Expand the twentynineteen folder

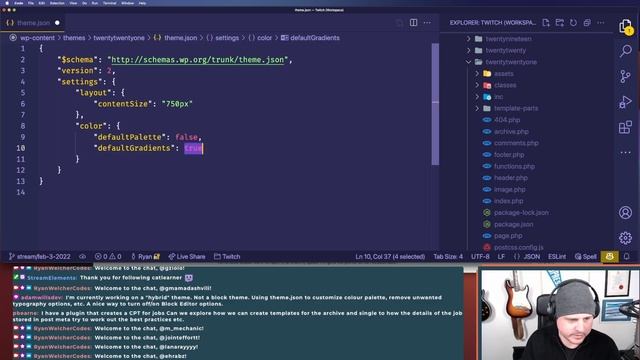(508, 39)
